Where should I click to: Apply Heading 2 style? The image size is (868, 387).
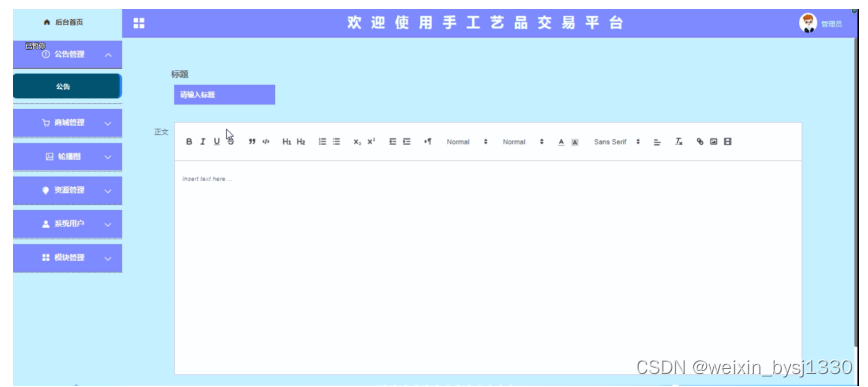pyautogui.click(x=301, y=142)
